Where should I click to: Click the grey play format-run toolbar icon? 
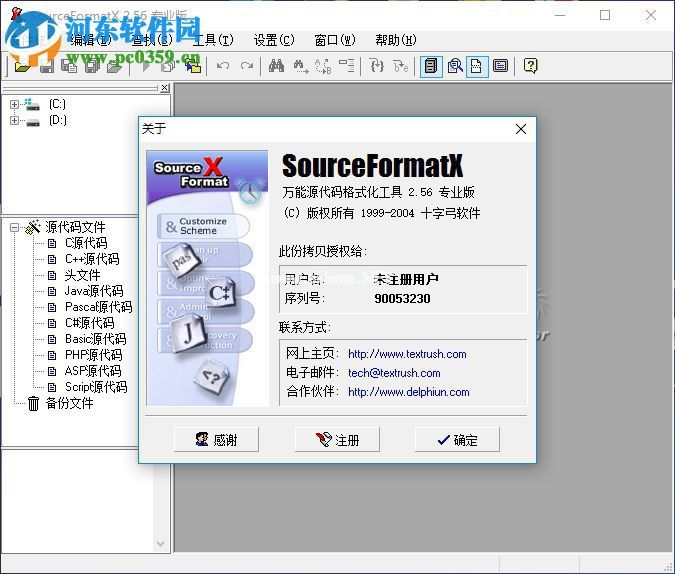(146, 66)
